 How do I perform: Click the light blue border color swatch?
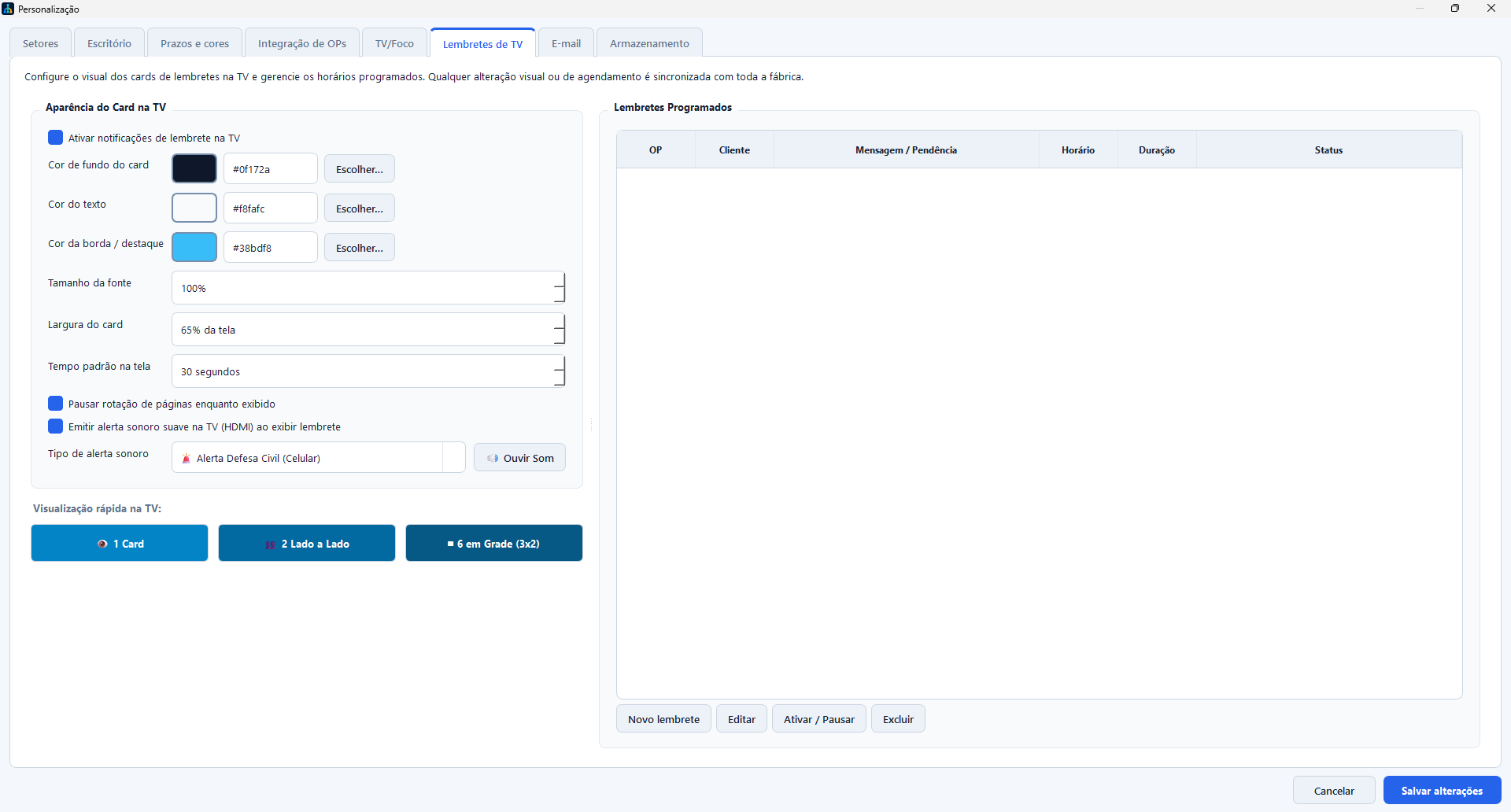[x=194, y=247]
